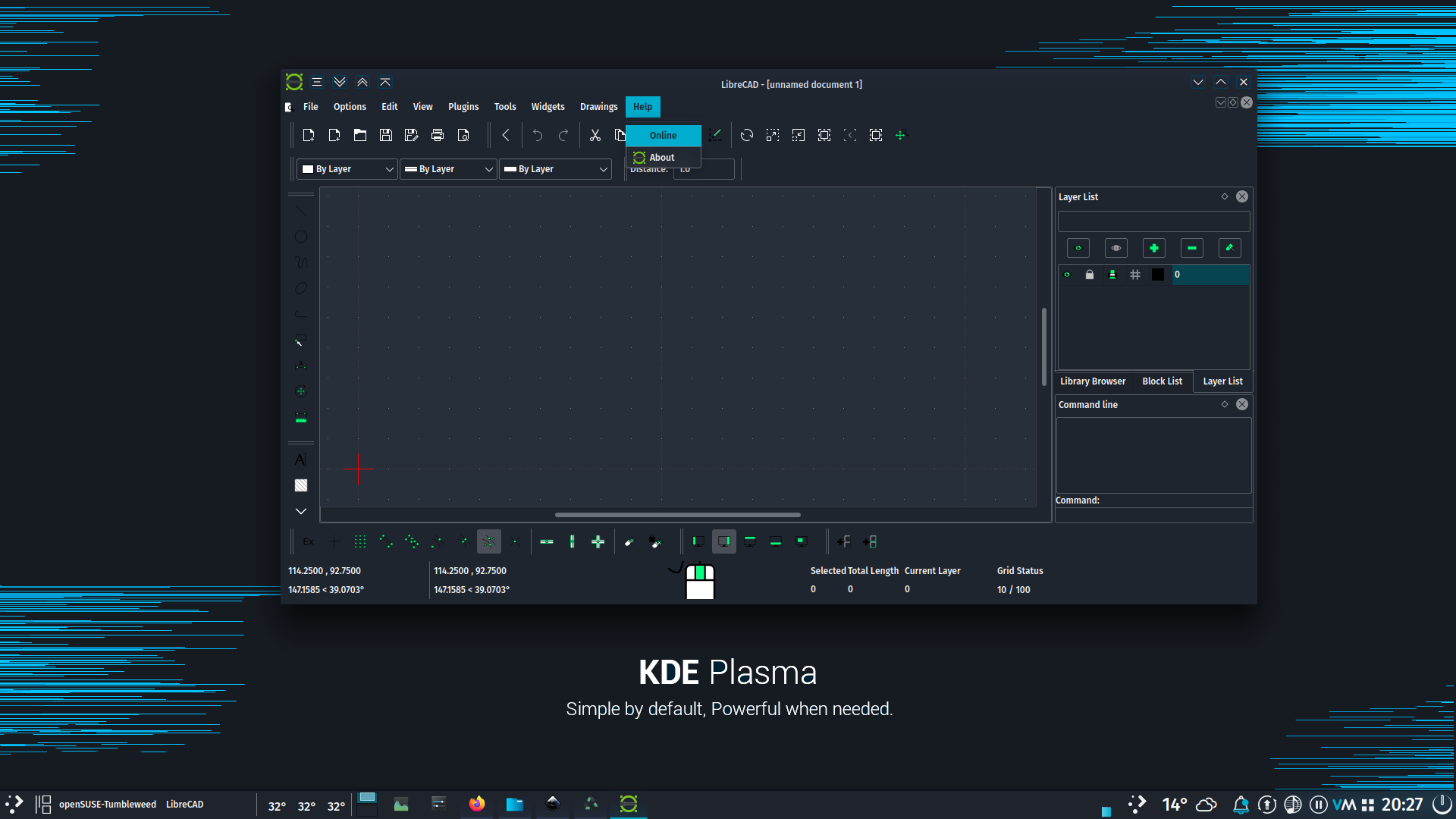Toggle Snap on grid
The width and height of the screenshot is (1456, 819).
360,541
